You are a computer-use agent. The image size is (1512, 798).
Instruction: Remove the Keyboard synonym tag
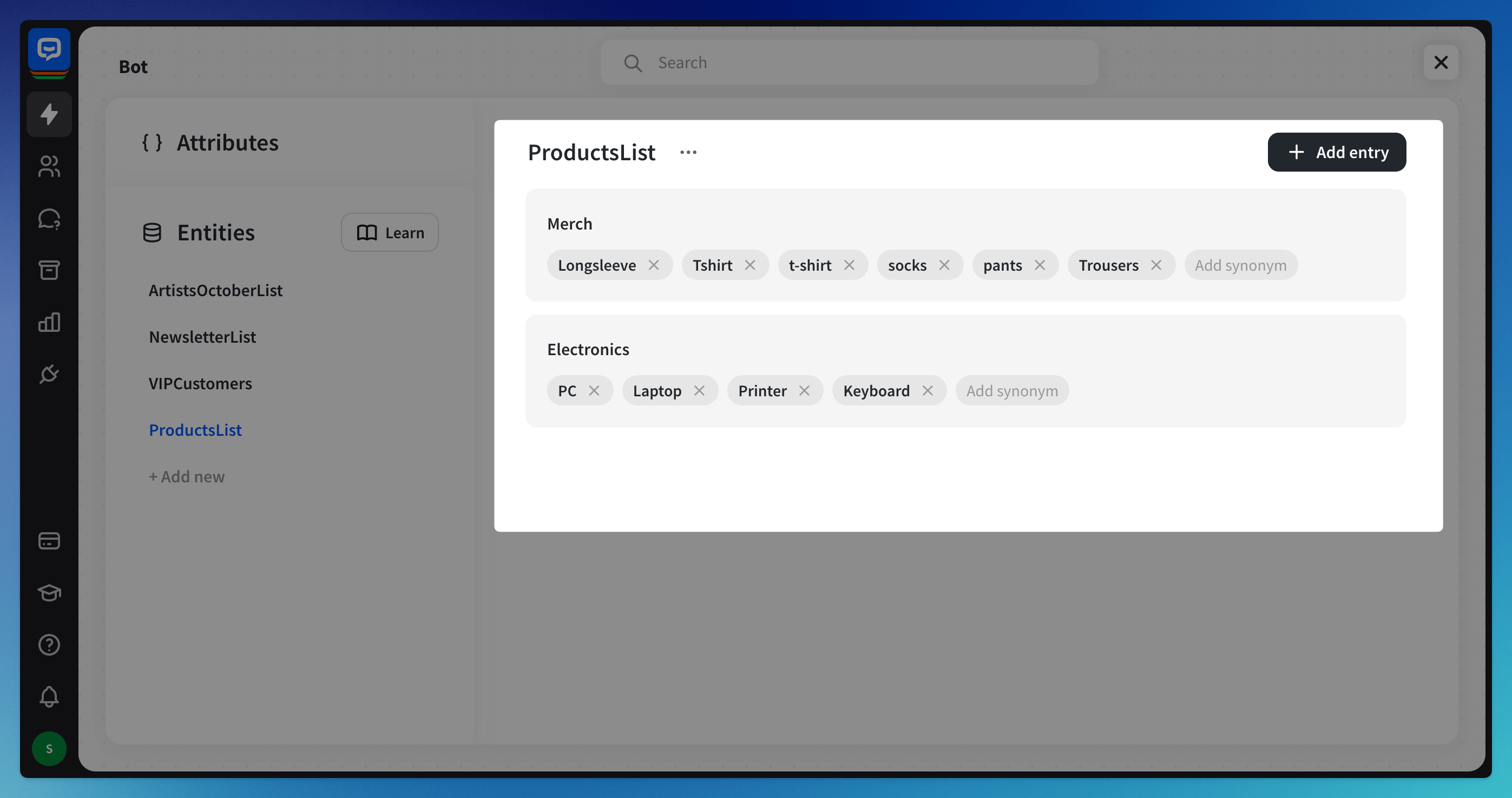[928, 390]
